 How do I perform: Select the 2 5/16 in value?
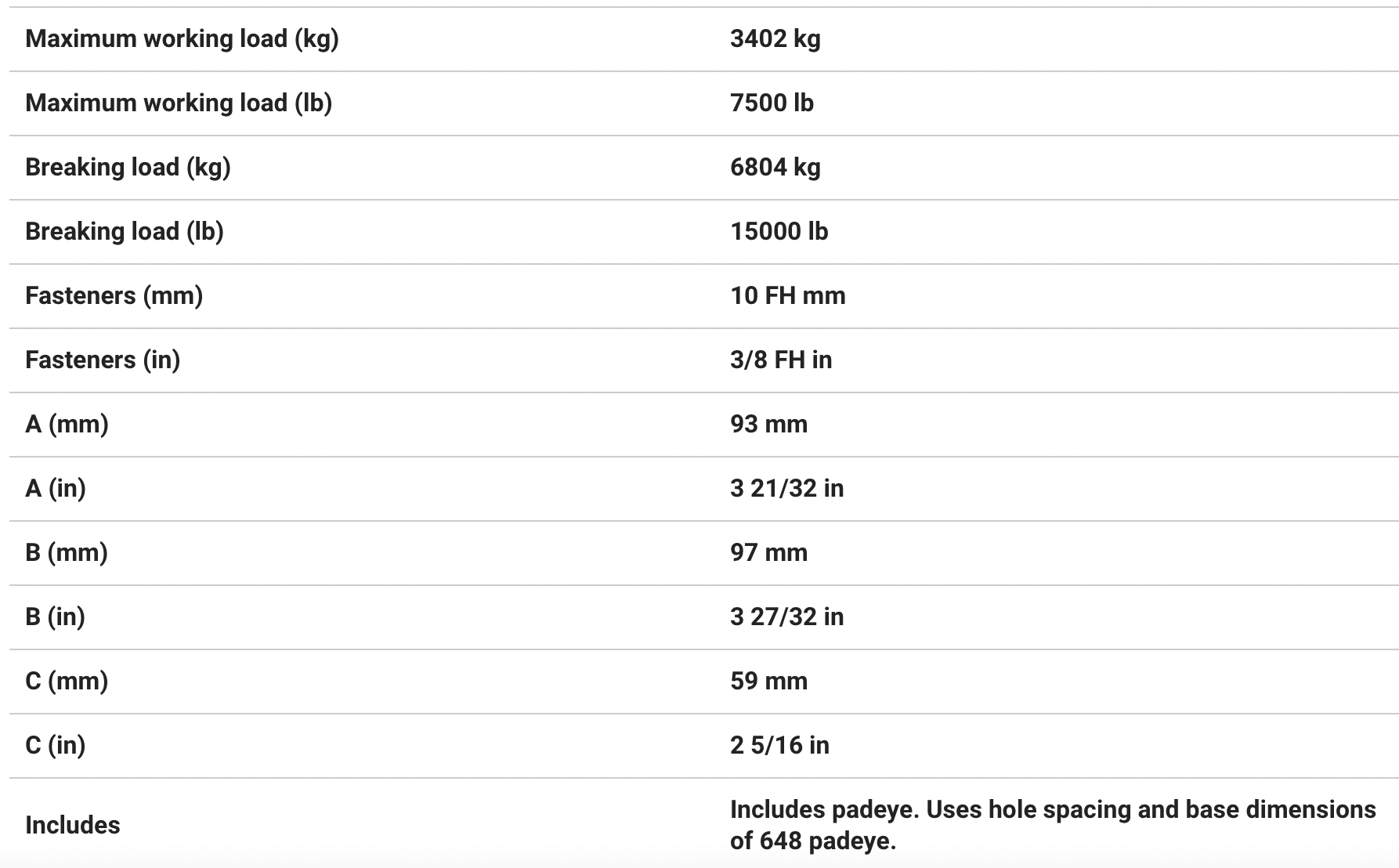pos(779,746)
